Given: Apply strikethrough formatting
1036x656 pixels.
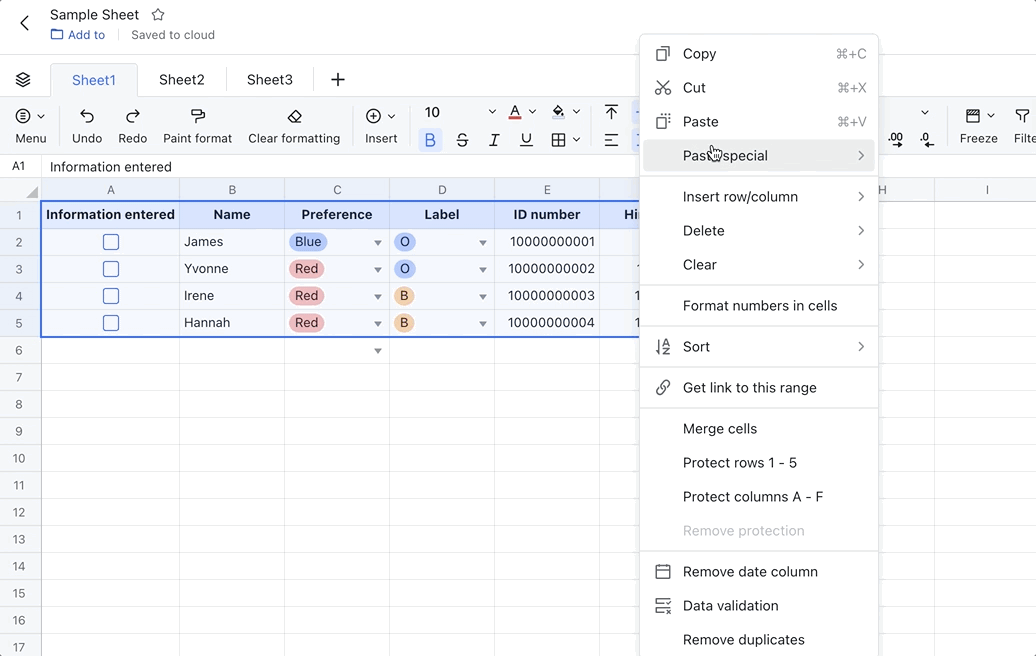Looking at the screenshot, I should point(462,140).
